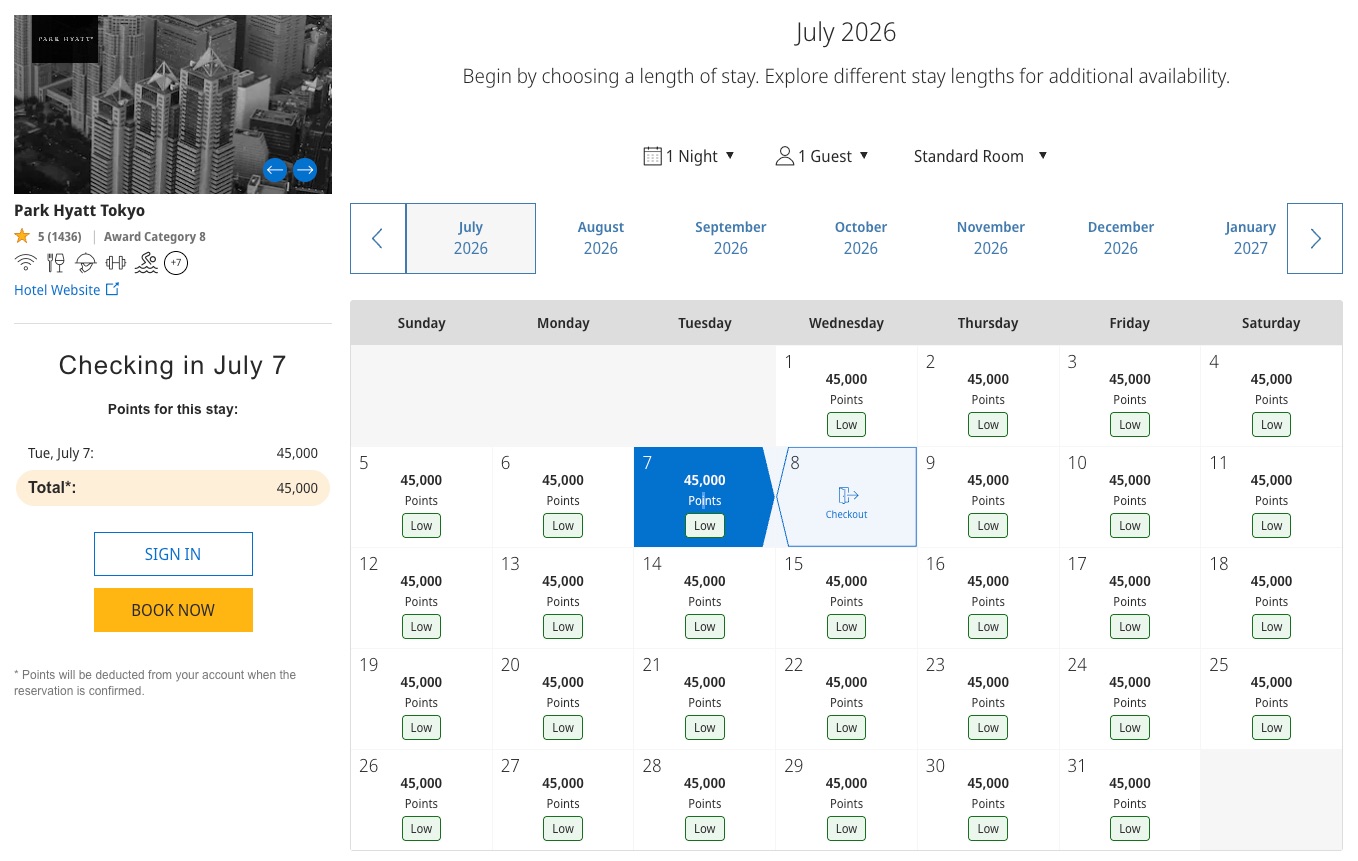Click the 5 (1436) reviews rating

[59, 237]
